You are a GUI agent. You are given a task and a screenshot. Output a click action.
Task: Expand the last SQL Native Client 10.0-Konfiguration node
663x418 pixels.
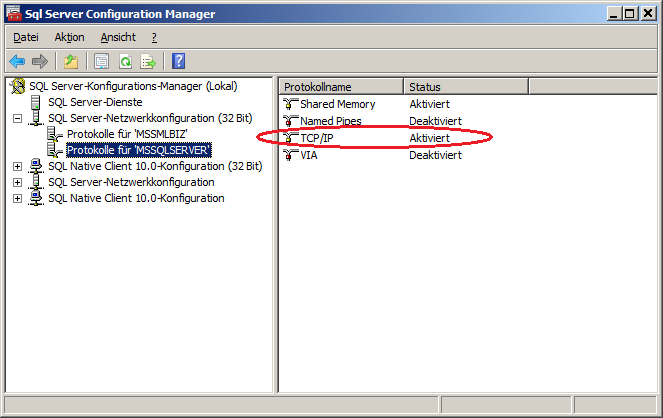click(x=17, y=199)
